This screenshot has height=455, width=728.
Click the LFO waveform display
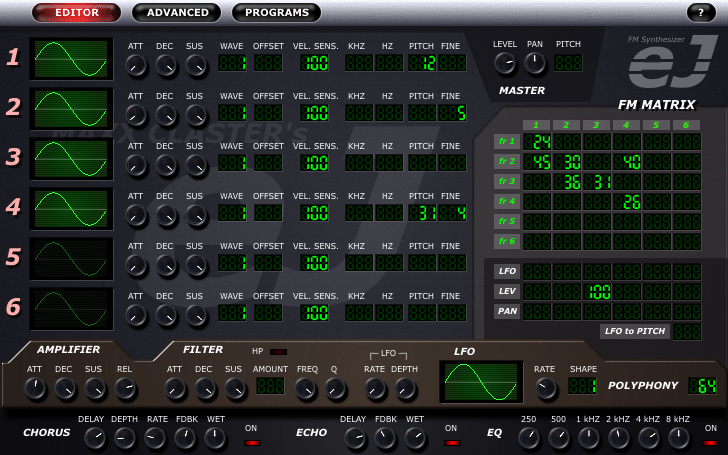pyautogui.click(x=481, y=383)
